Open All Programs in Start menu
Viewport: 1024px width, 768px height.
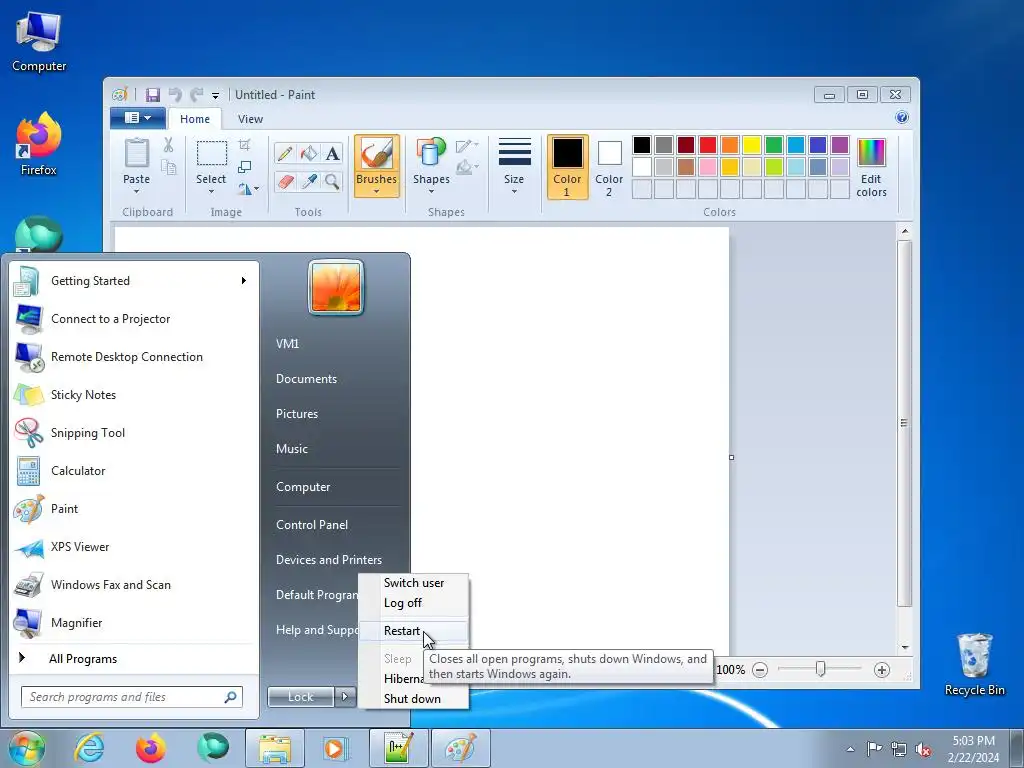[x=135, y=659]
